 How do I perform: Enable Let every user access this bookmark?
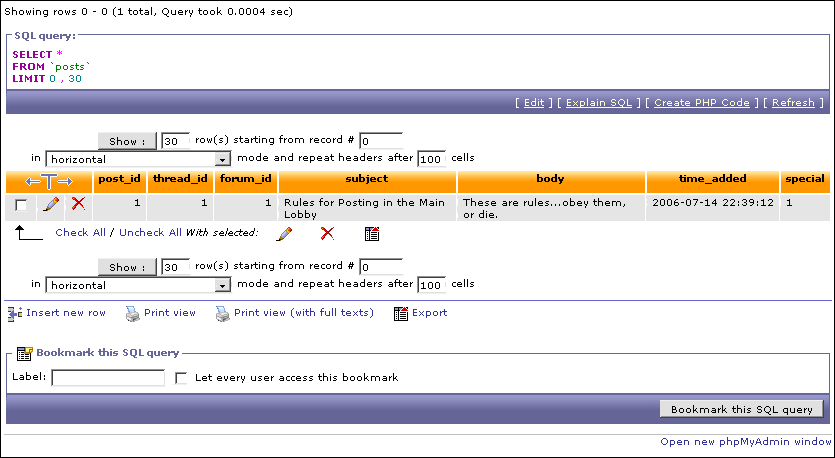pos(181,378)
